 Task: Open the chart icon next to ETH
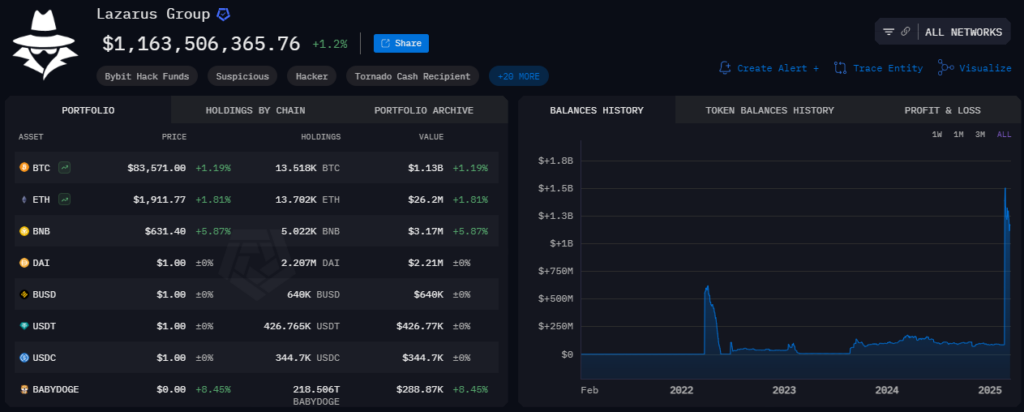pyautogui.click(x=64, y=199)
